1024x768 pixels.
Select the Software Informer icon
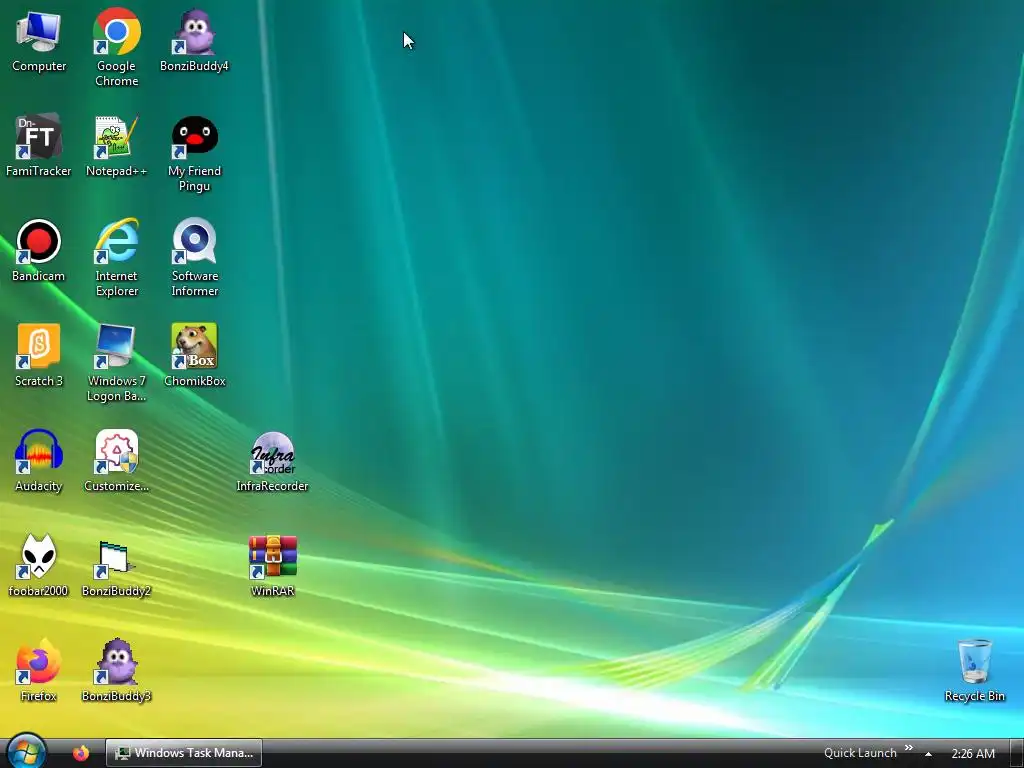point(194,259)
